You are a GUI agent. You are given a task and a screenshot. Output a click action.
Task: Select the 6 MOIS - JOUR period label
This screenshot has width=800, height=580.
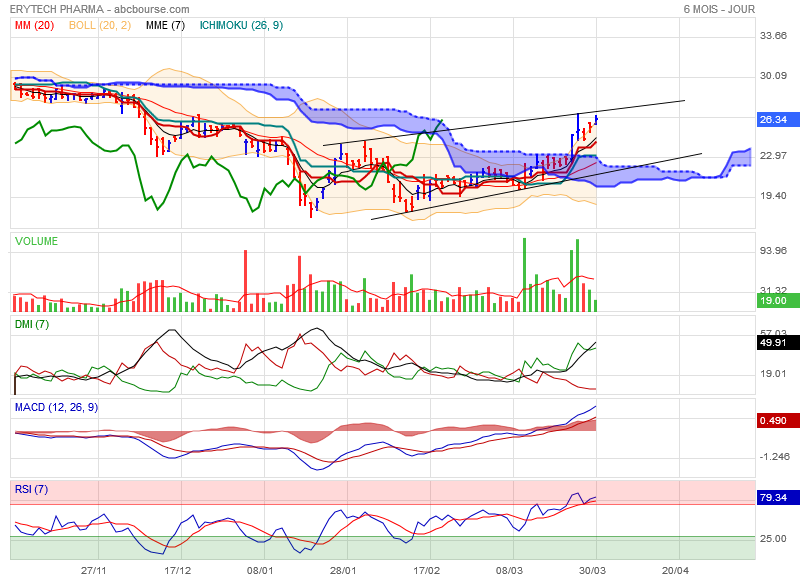click(719, 9)
